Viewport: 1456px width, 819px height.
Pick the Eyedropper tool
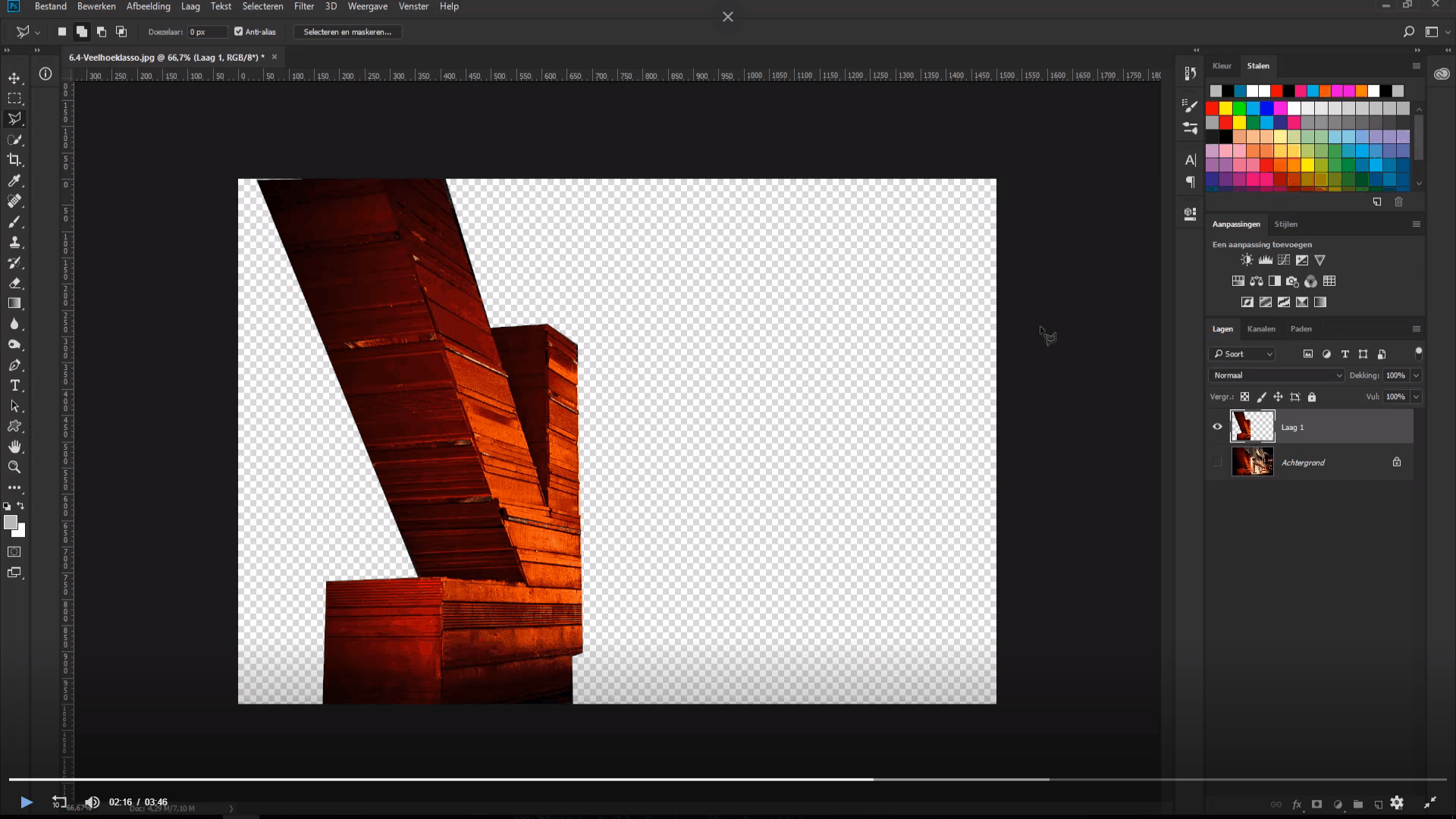click(14, 181)
